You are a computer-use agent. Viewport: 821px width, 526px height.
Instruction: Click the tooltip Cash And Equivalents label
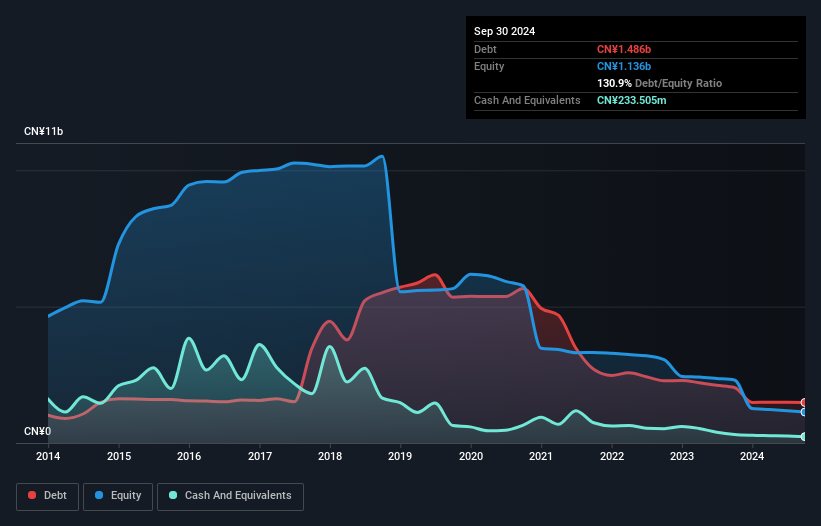(527, 100)
